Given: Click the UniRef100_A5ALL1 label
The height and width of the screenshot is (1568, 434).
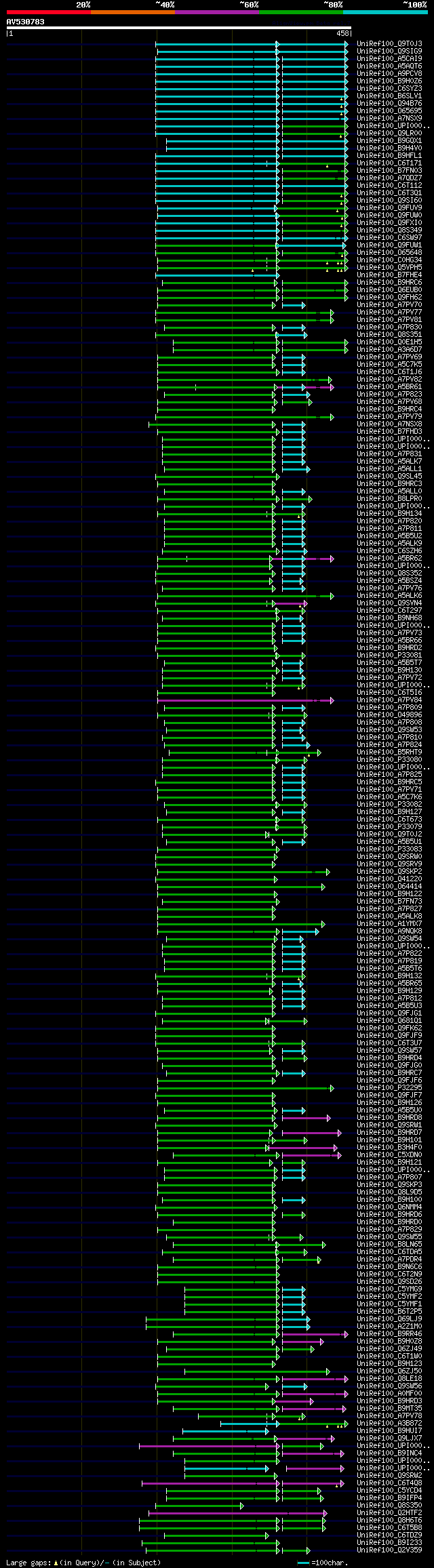Looking at the screenshot, I should pyautogui.click(x=389, y=468).
